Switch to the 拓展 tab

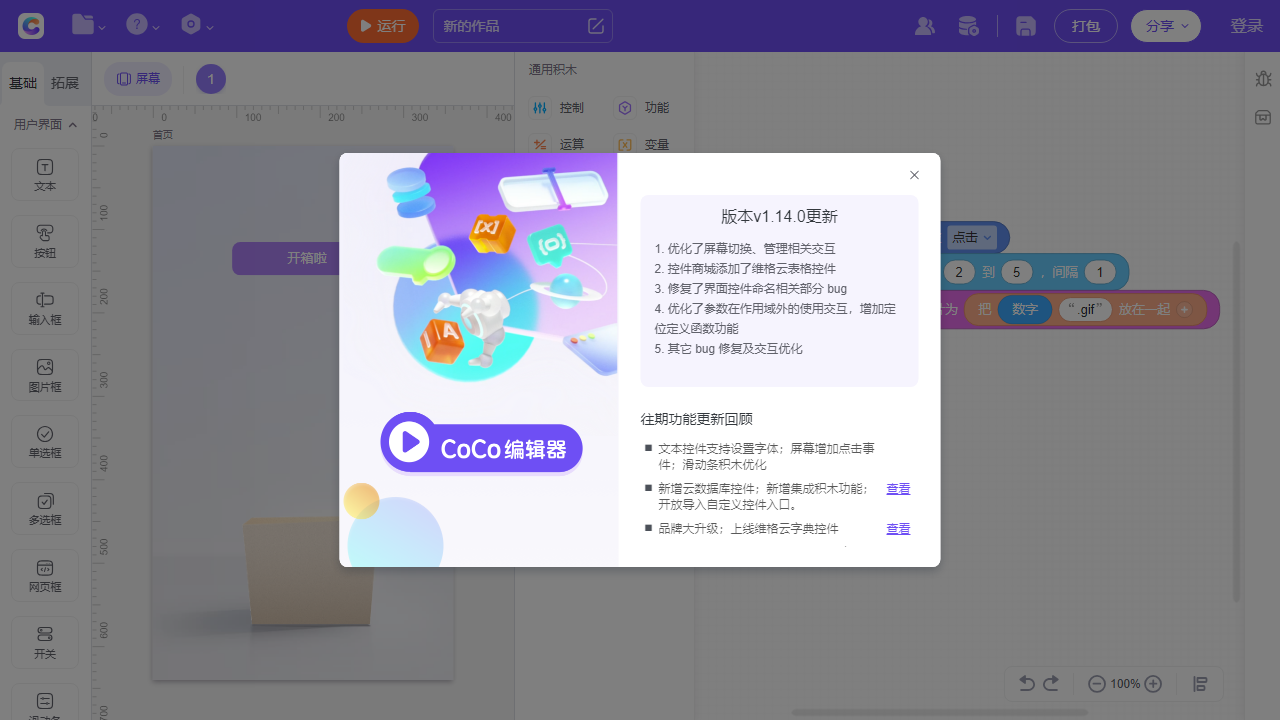point(65,83)
